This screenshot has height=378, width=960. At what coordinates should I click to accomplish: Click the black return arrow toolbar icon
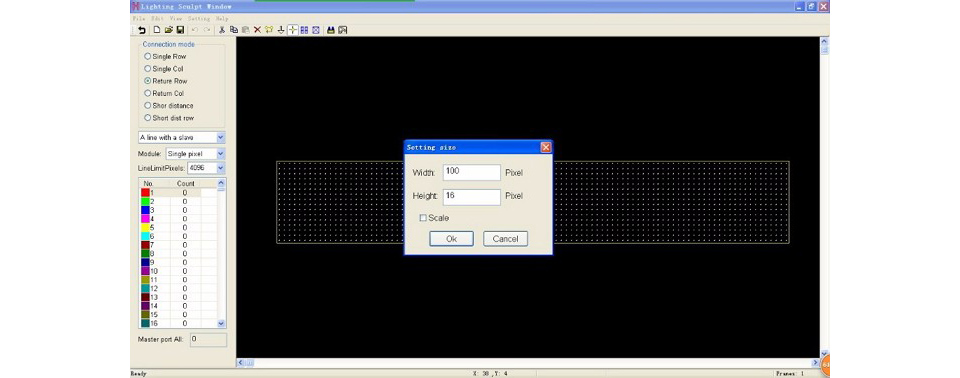click(142, 29)
